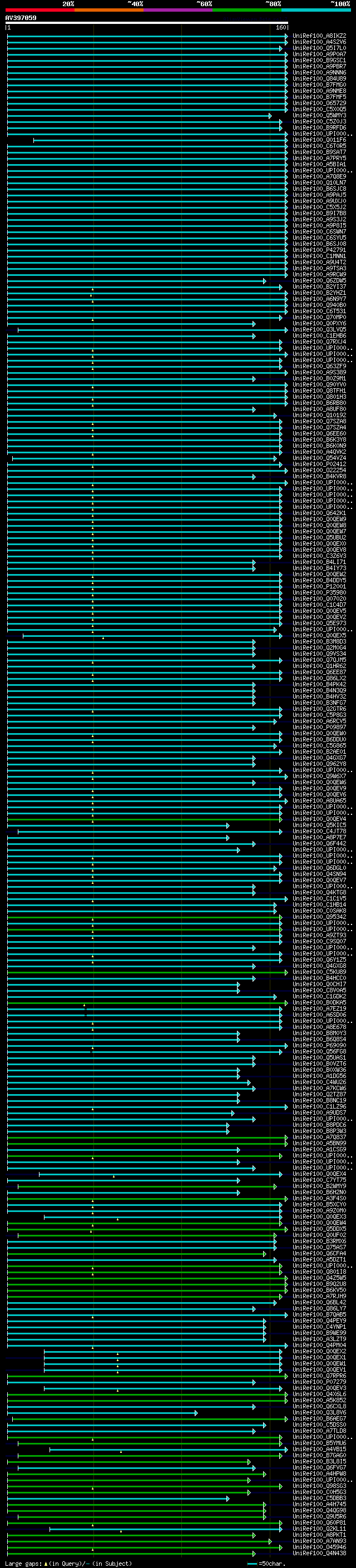Select label UniRef100_C6T531
Image resolution: width=356 pixels, height=1568 pixels.
coord(319,311)
